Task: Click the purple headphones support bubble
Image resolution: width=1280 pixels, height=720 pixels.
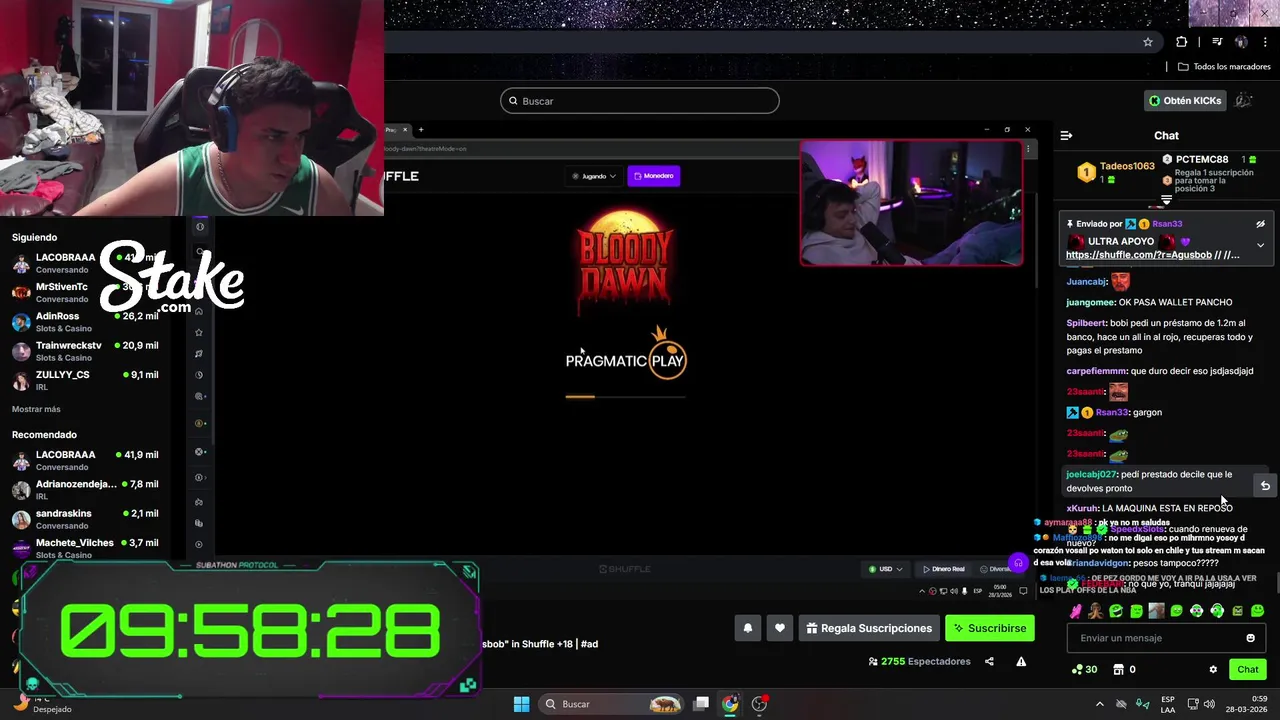Action: 1018,563
